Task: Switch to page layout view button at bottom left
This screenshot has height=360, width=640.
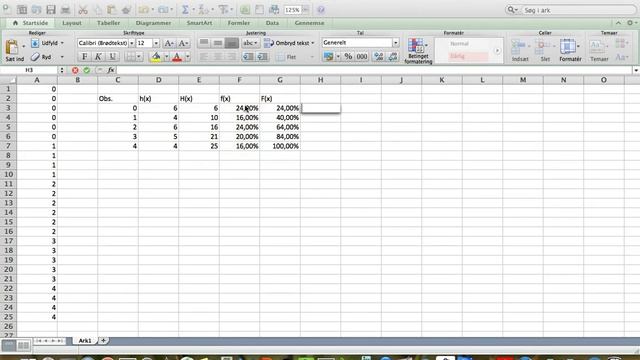Action: [23, 345]
